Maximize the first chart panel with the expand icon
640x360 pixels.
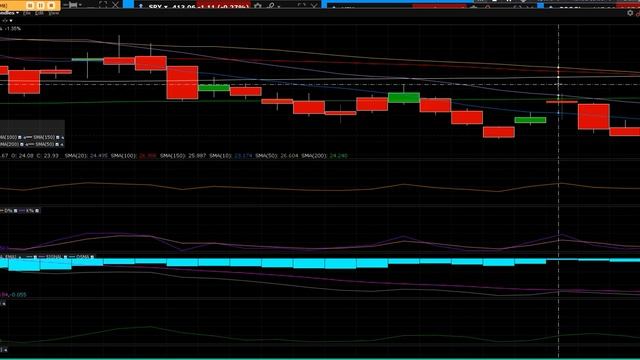click(102, 5)
